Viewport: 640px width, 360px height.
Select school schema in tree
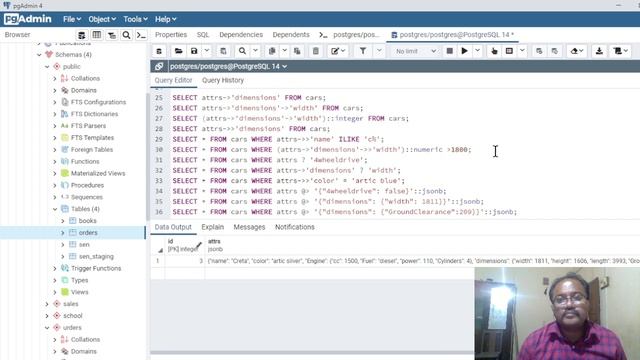pos(73,316)
